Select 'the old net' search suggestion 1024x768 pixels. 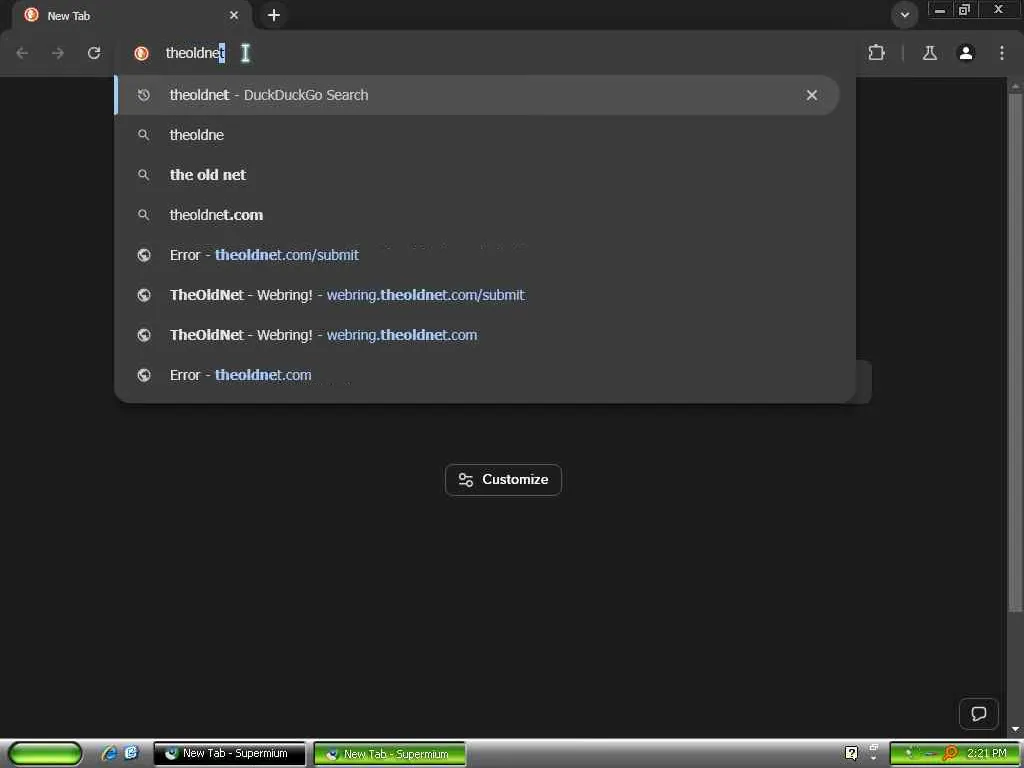[x=477, y=175]
